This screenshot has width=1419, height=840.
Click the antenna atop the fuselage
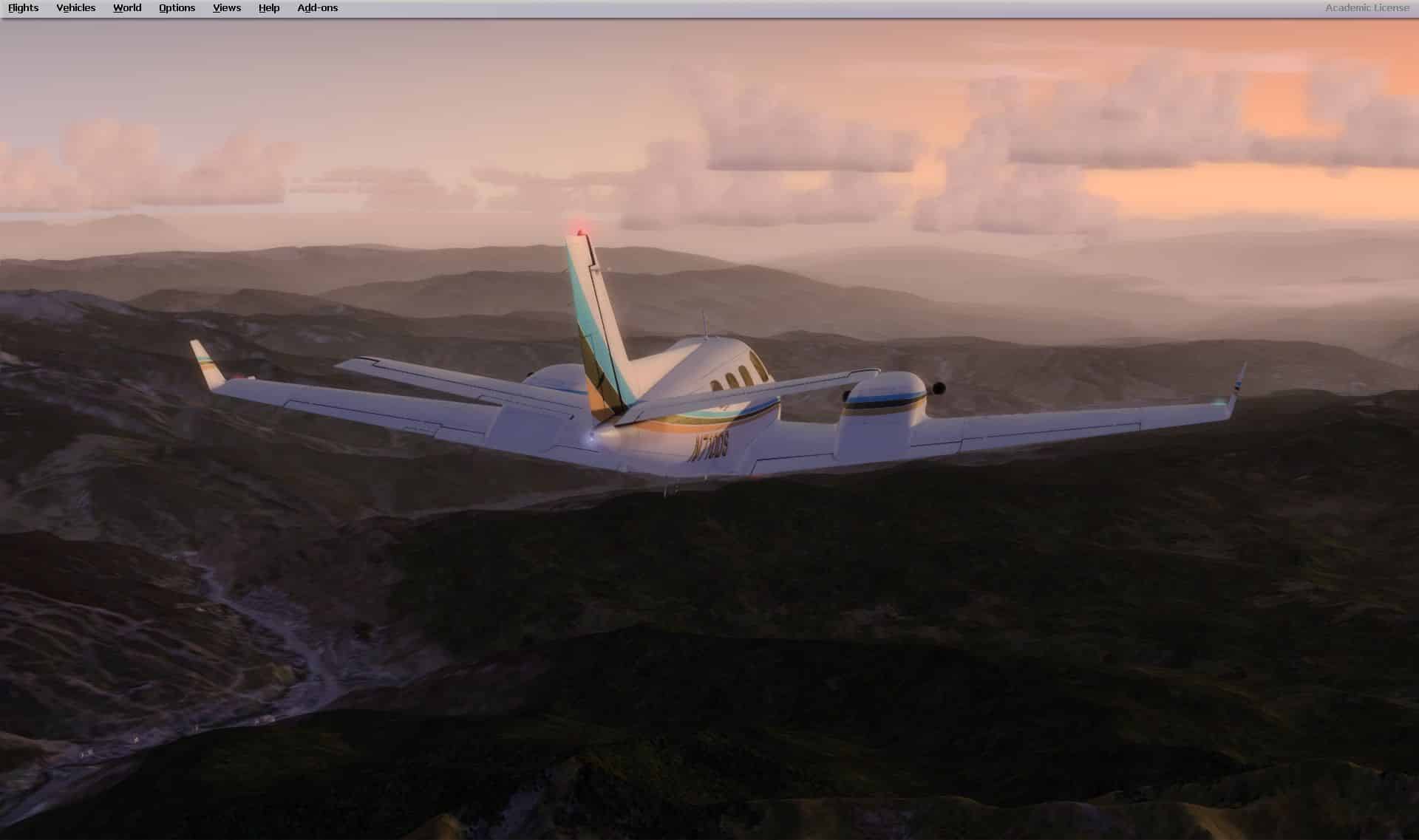pos(705,325)
